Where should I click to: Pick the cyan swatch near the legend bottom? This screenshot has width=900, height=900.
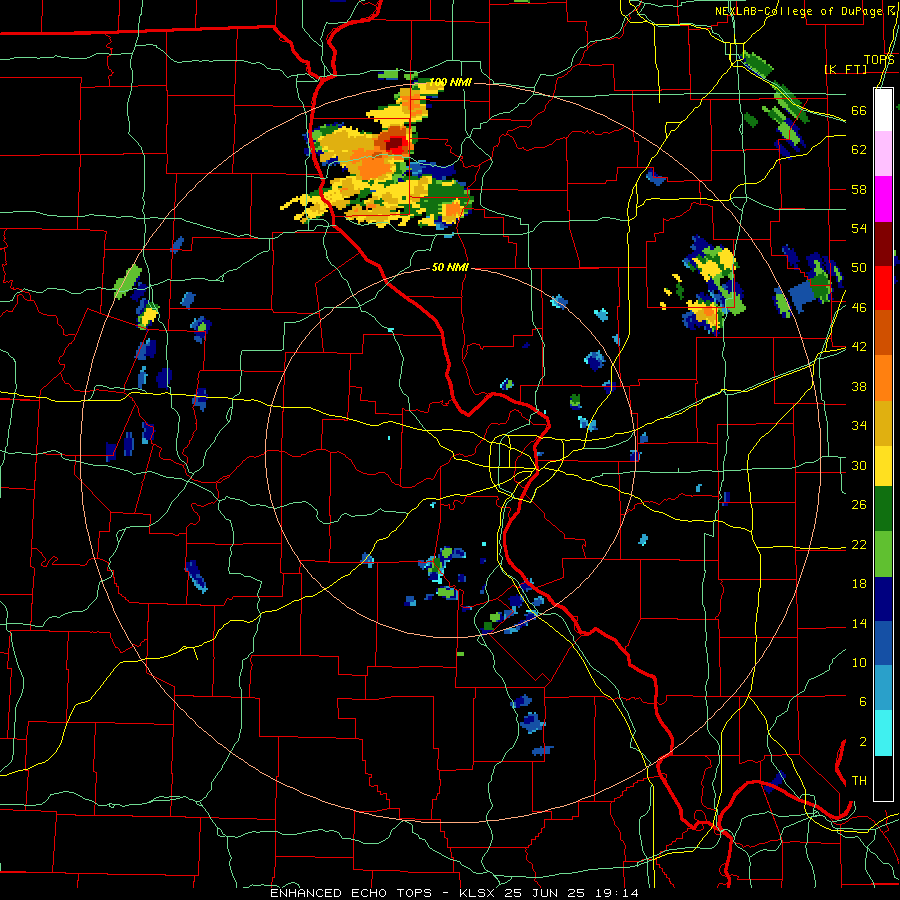(x=883, y=733)
